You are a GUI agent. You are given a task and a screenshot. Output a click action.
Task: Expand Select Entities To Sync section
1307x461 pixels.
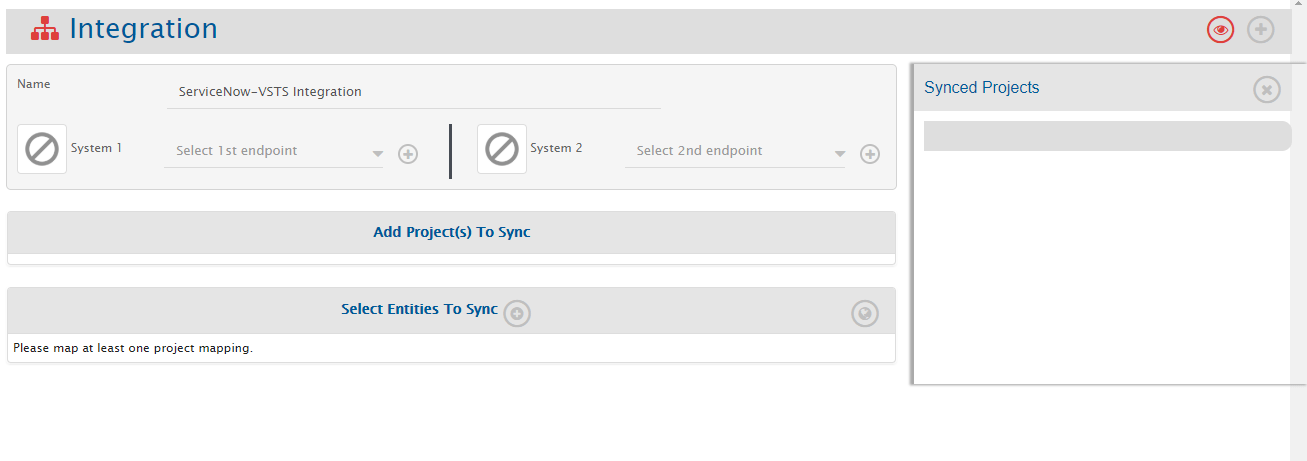click(419, 310)
